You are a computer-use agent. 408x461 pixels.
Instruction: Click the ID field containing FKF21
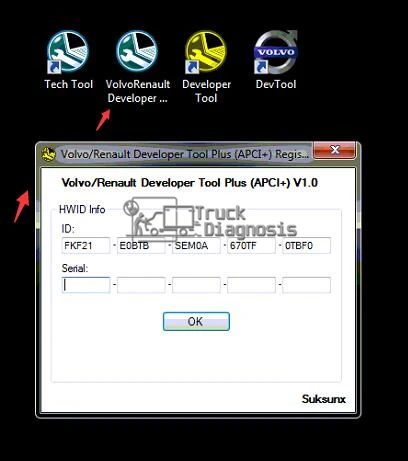(86, 246)
